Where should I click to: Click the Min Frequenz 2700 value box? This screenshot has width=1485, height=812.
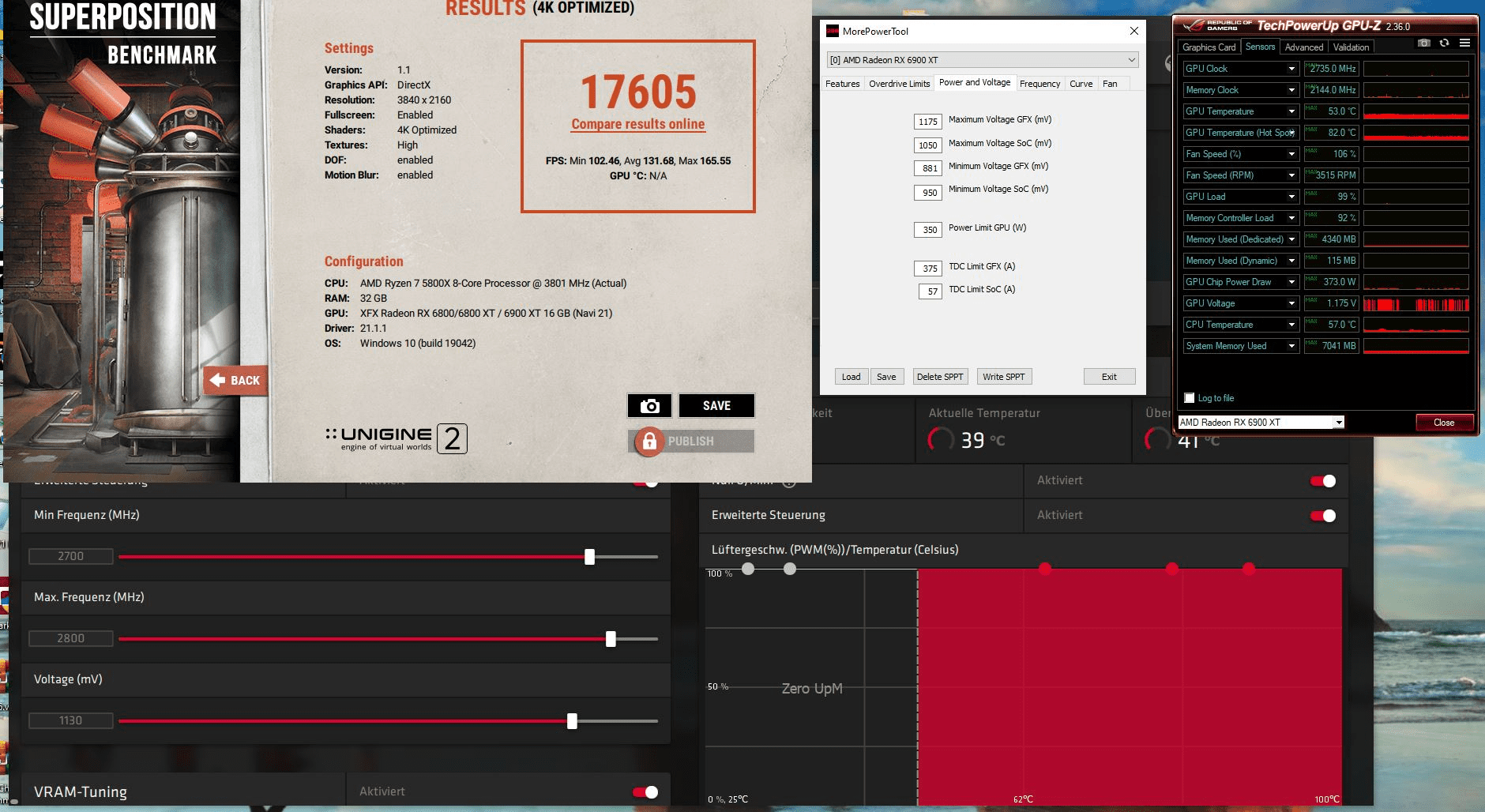pyautogui.click(x=70, y=557)
